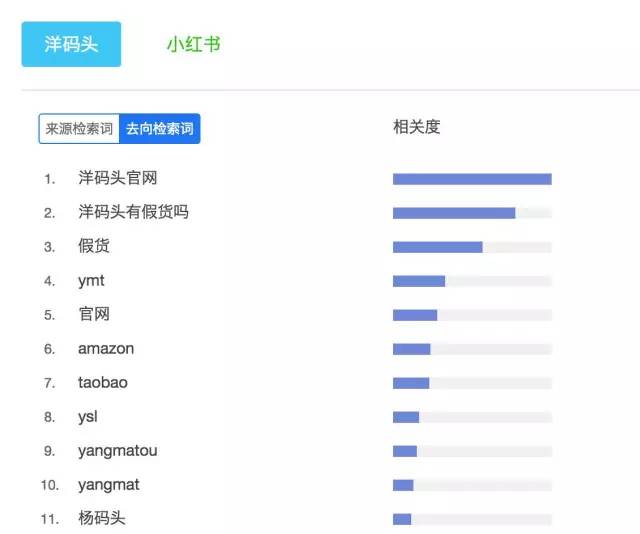Viewport: 640px width, 534px height.
Task: Select the 洋码头 tab
Action: click(x=71, y=44)
